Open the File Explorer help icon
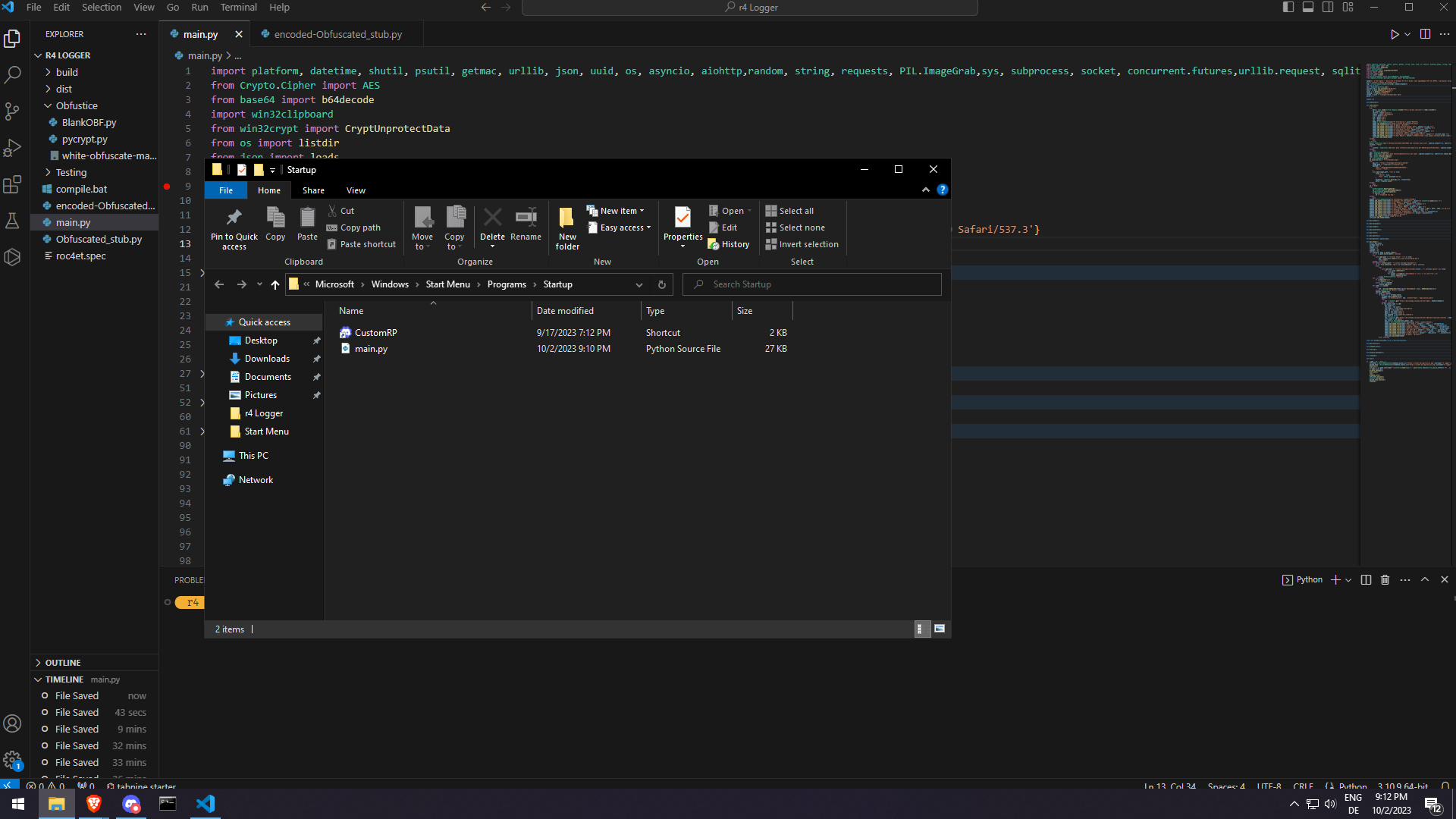The height and width of the screenshot is (819, 1456). (942, 190)
